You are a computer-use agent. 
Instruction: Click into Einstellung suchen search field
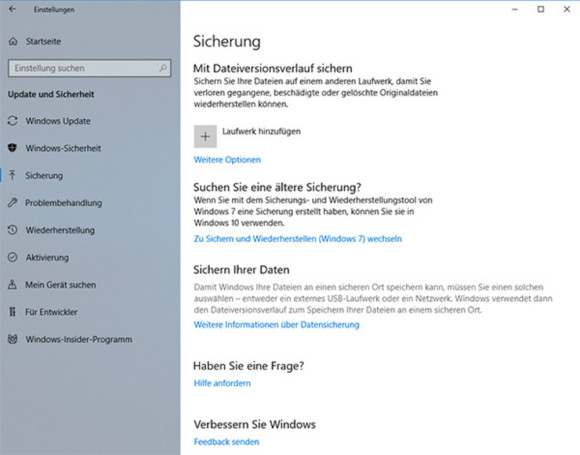click(x=90, y=68)
